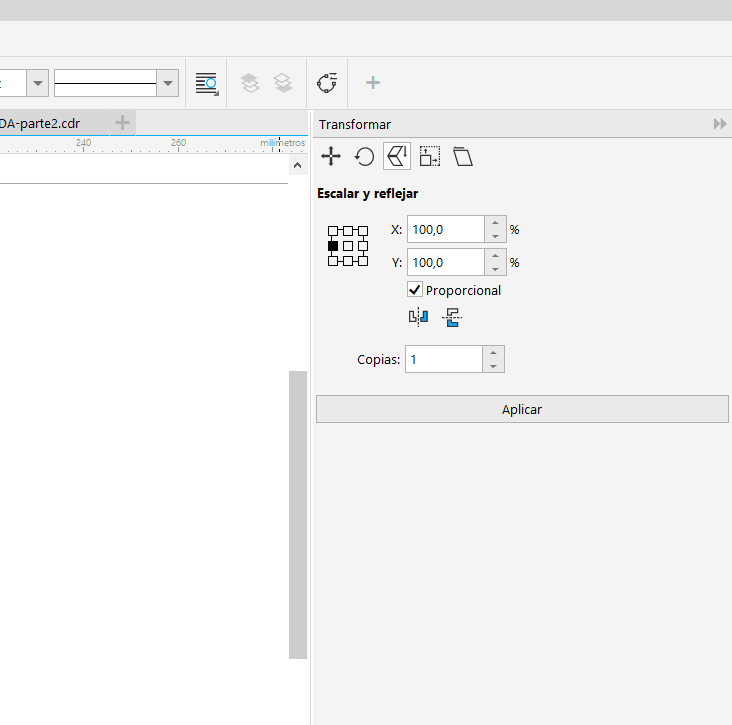Screen dimensions: 732x725
Task: Open the text wrap options icon
Action: click(x=207, y=84)
